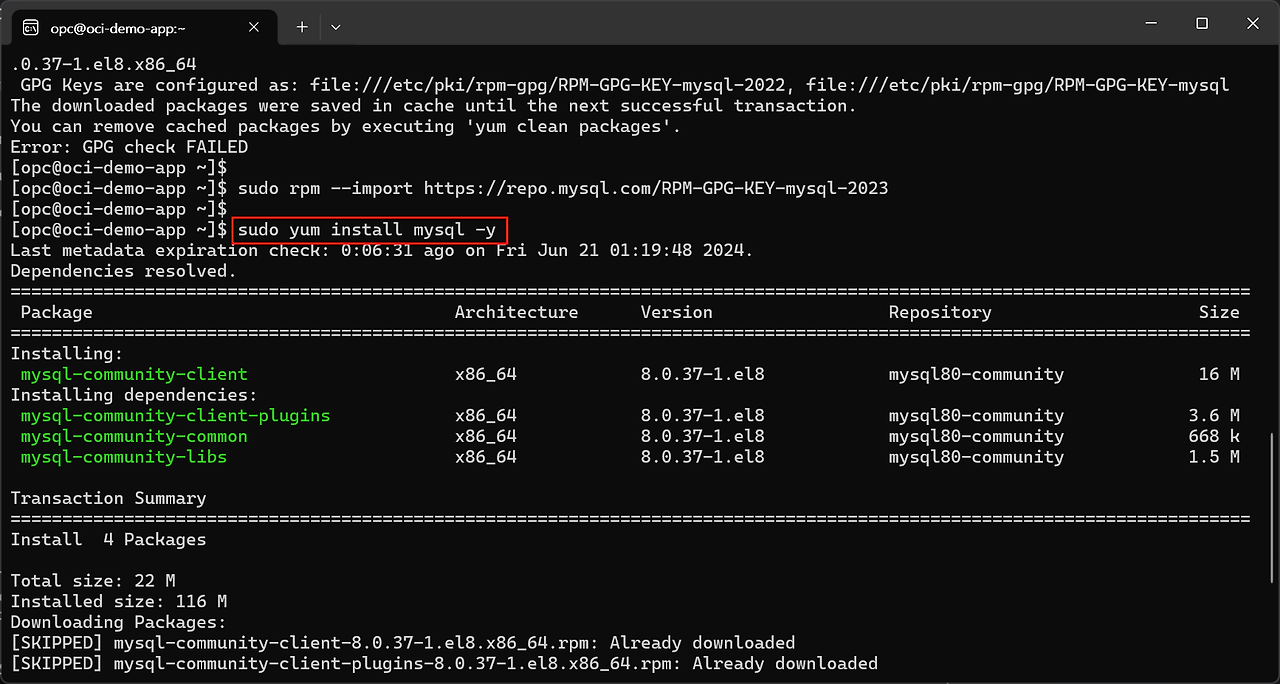Click the mysql-community-libs package name

pos(124,457)
